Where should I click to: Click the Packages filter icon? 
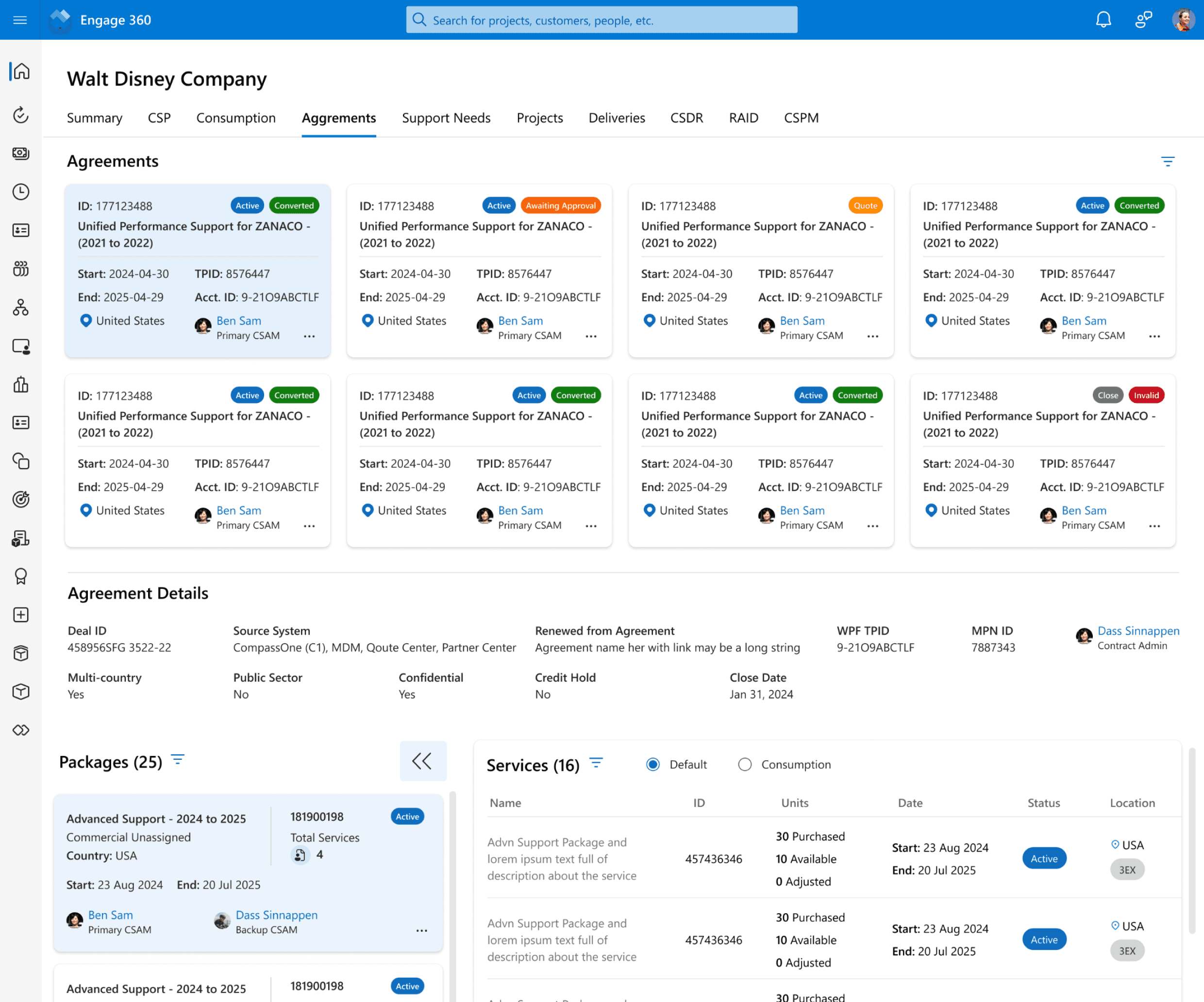pyautogui.click(x=178, y=760)
